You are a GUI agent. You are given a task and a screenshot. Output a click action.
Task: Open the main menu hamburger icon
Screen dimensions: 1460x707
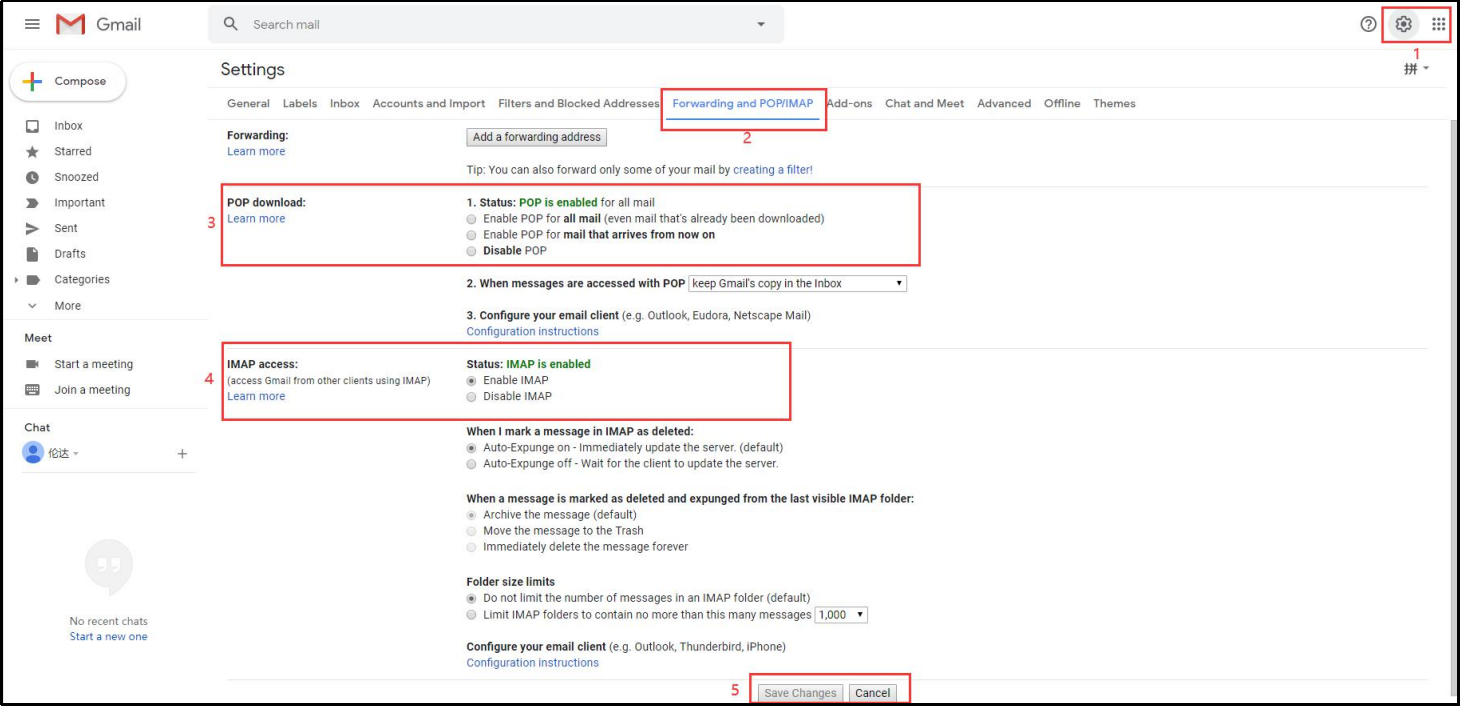[x=32, y=25]
